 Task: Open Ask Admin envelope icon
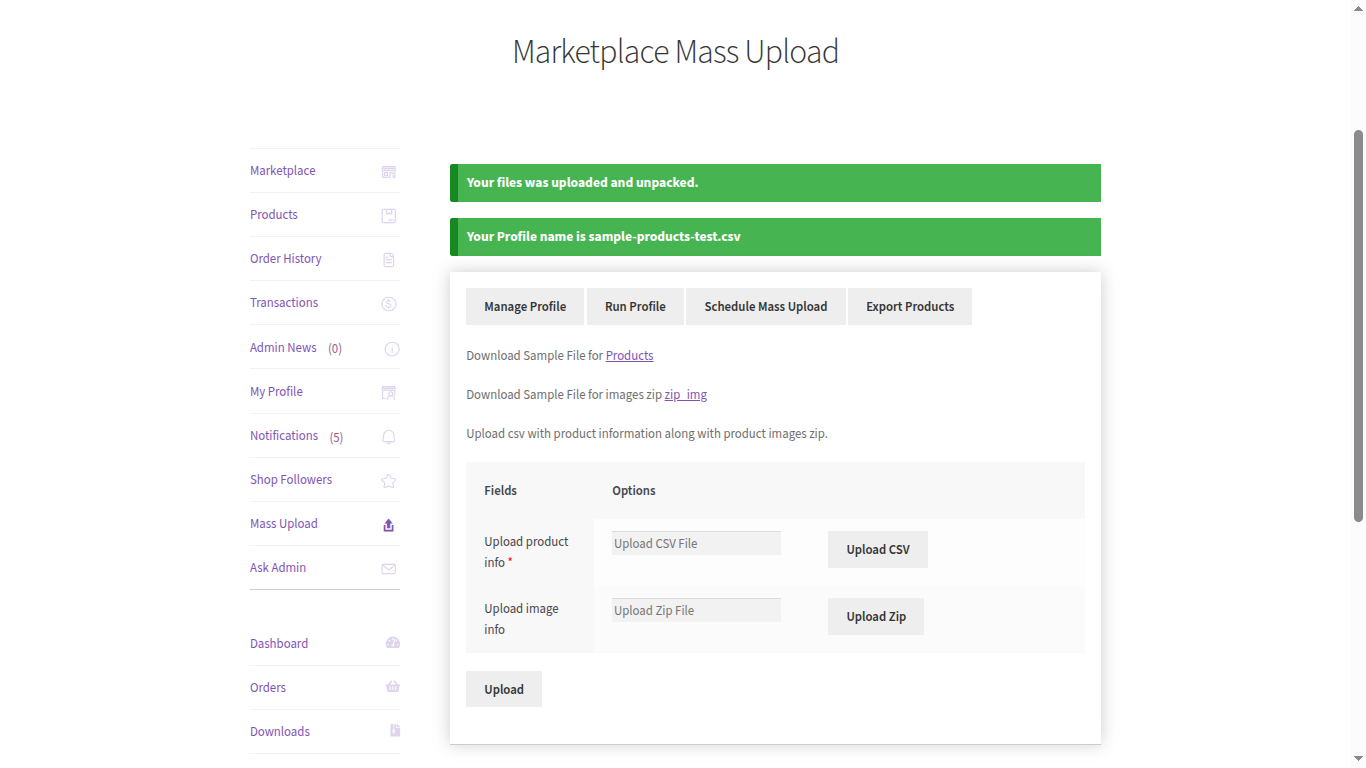388,568
